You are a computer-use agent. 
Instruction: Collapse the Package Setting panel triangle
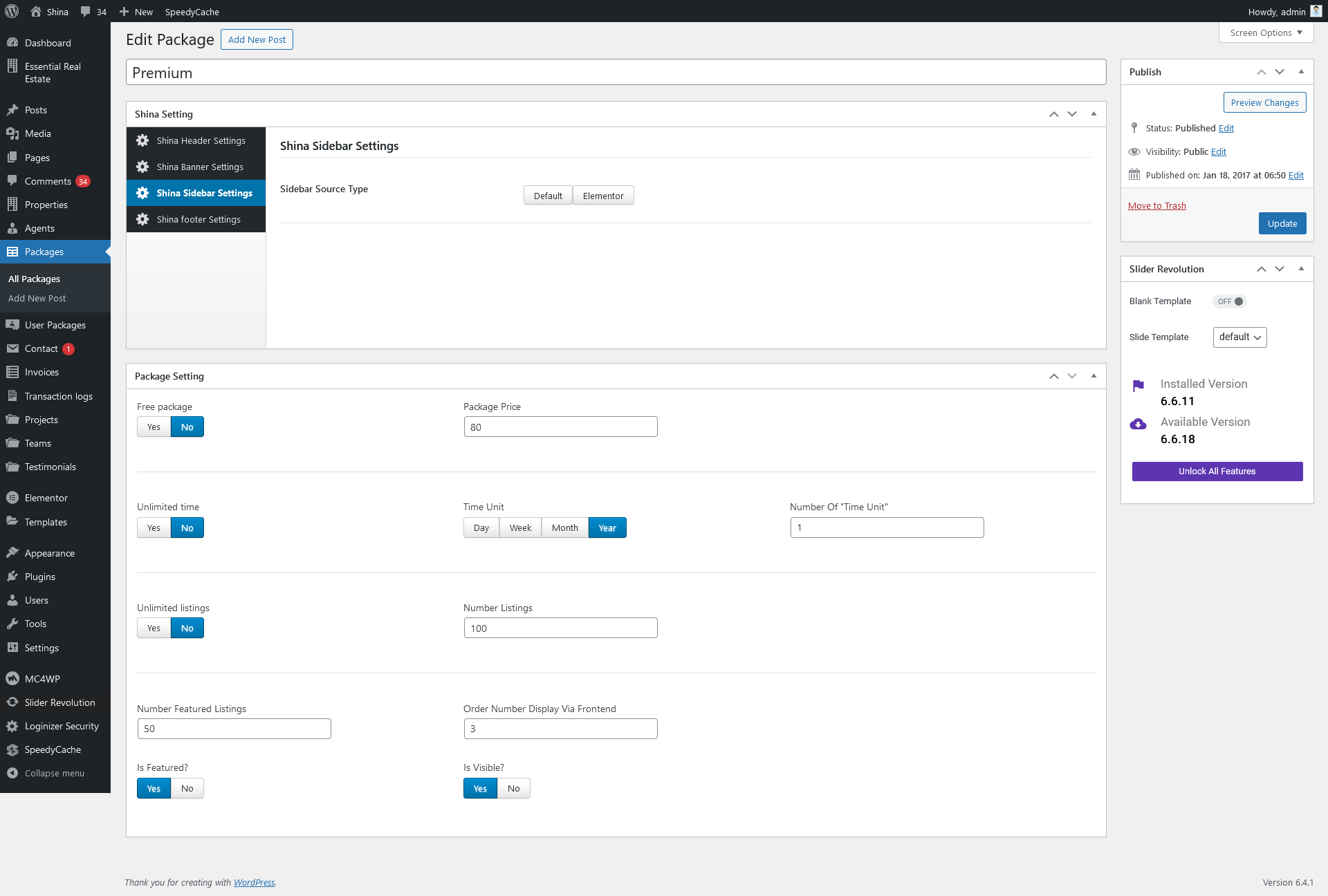point(1094,376)
